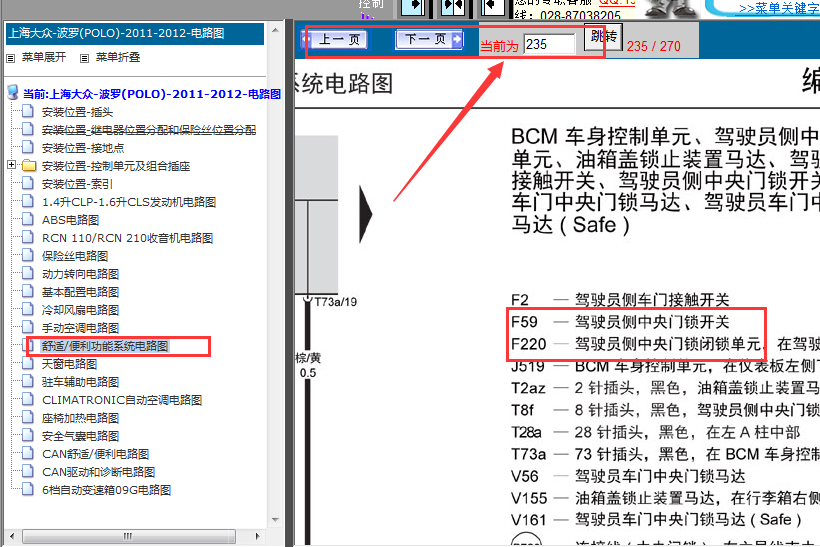Click the document icon beside 安装位置-接地点
This screenshot has width=820, height=547.
click(x=28, y=147)
